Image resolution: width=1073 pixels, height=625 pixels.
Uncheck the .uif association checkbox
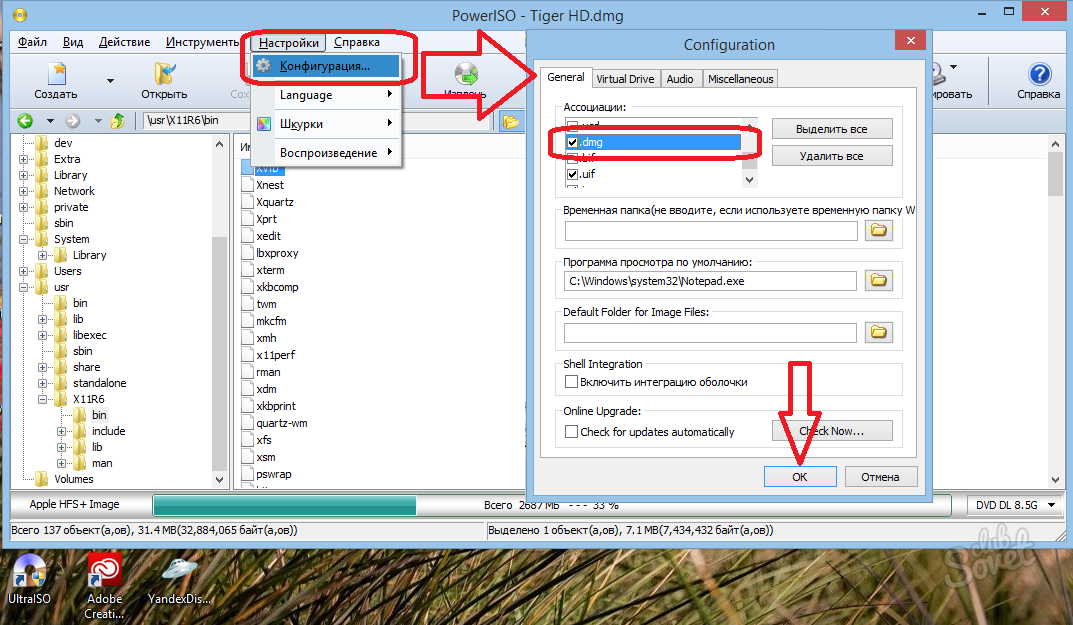point(573,174)
